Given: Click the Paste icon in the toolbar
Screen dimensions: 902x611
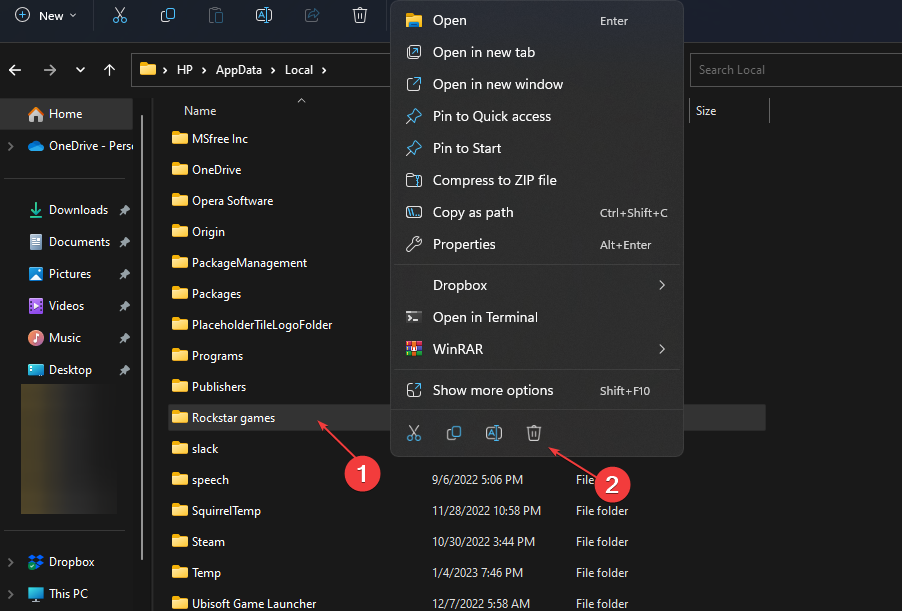Looking at the screenshot, I should pyautogui.click(x=216, y=16).
